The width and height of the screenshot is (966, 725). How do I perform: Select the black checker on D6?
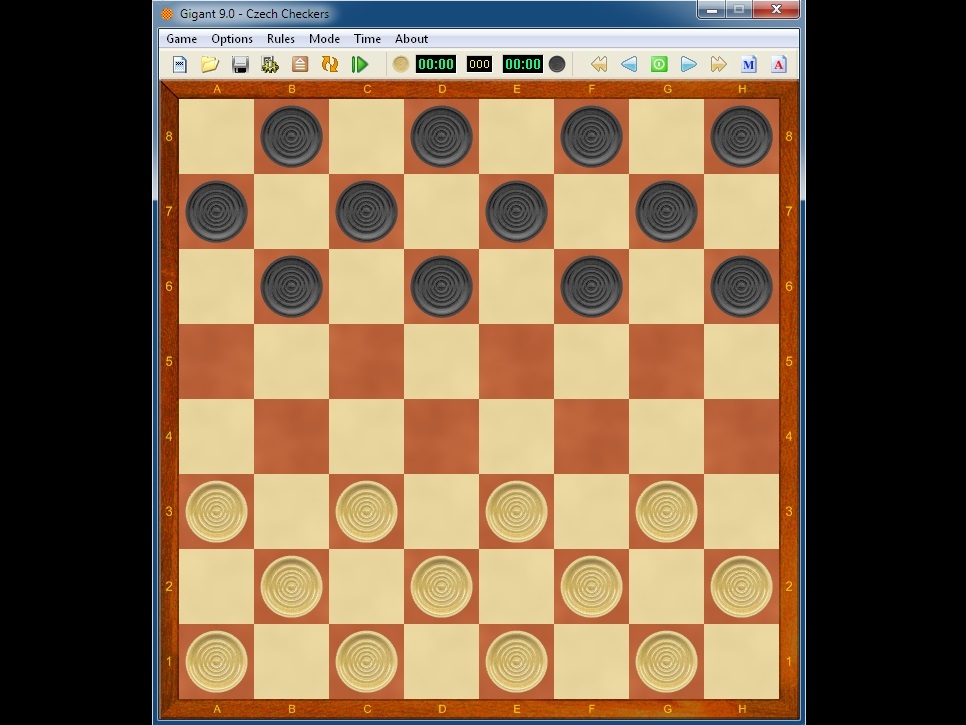(441, 286)
